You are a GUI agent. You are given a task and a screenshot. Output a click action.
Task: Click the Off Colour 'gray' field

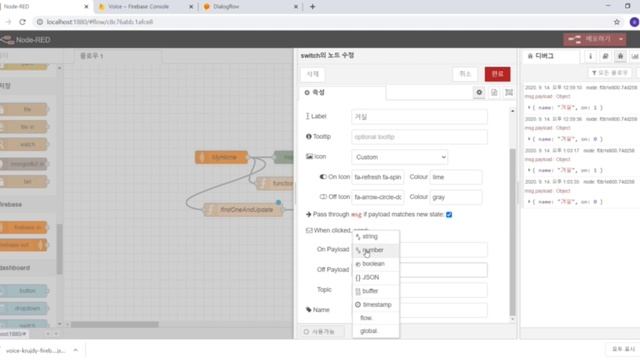[x=456, y=197]
